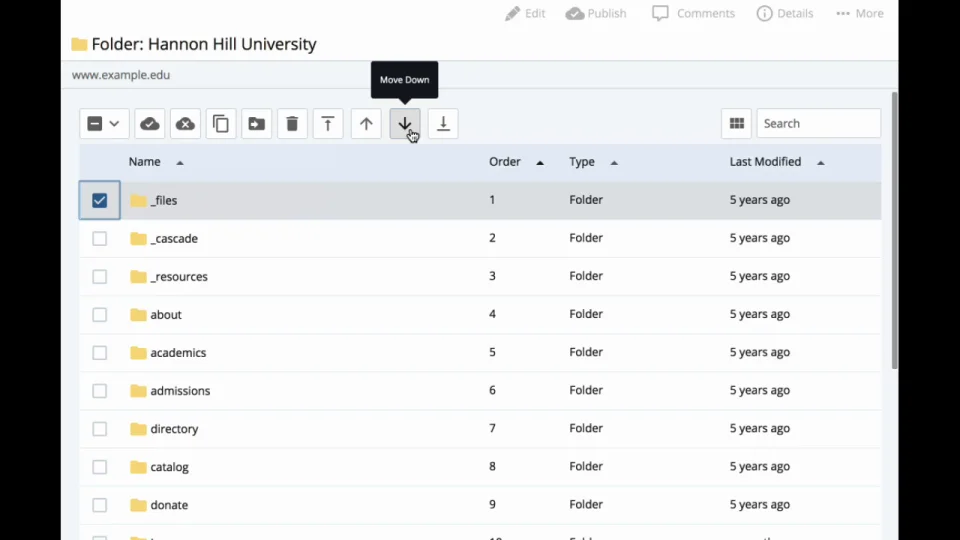Click the Move Up arrow icon
The image size is (960, 540).
366,124
